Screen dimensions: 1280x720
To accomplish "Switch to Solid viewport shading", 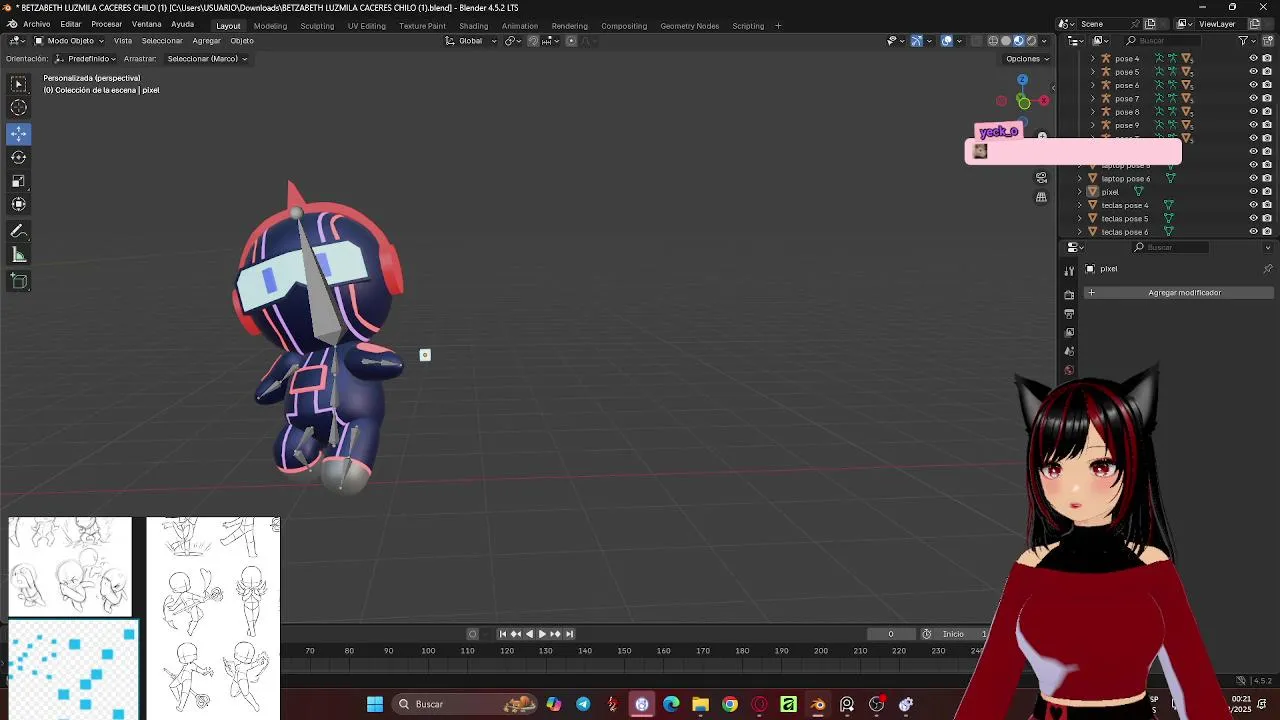I will [x=1006, y=41].
